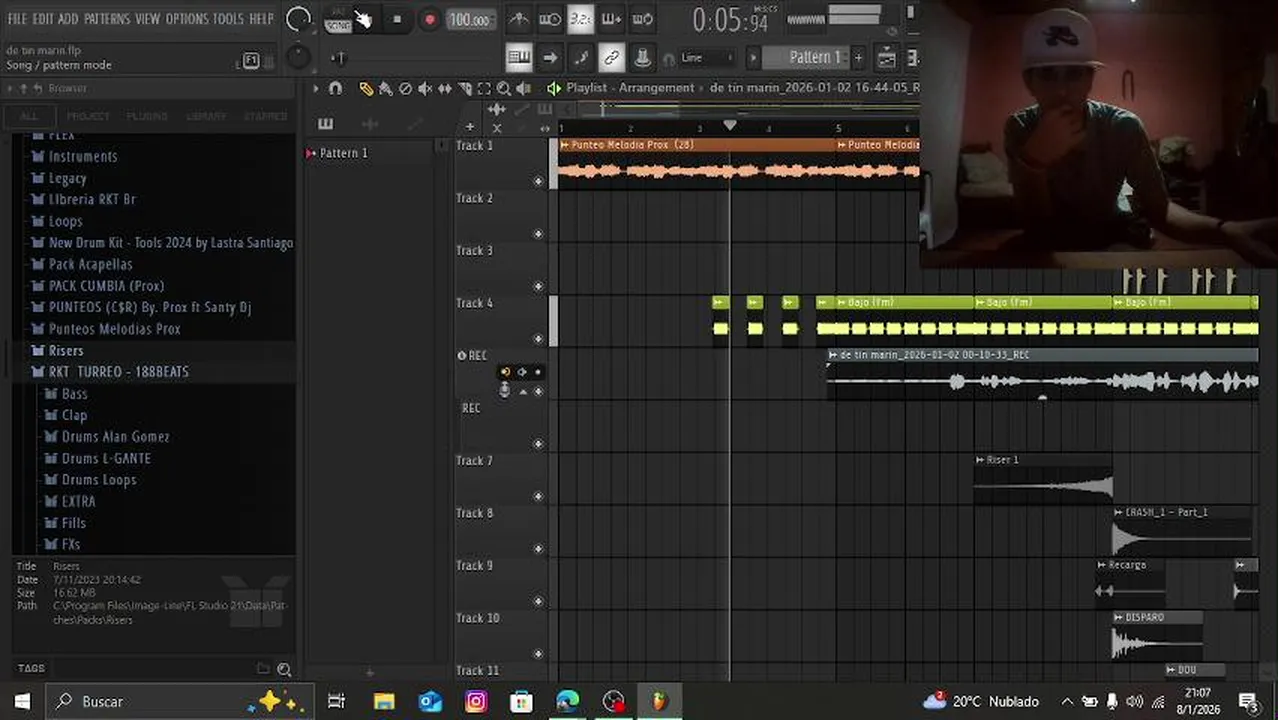This screenshot has width=1278, height=720.
Task: Expand the Pack Acapellas folder
Action: (90, 264)
